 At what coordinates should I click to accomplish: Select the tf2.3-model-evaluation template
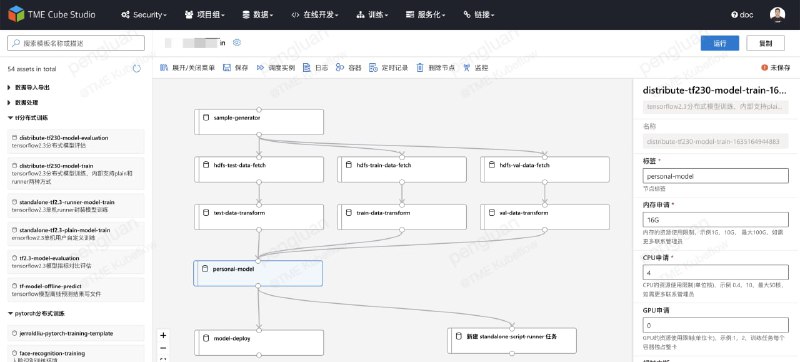click(76, 262)
